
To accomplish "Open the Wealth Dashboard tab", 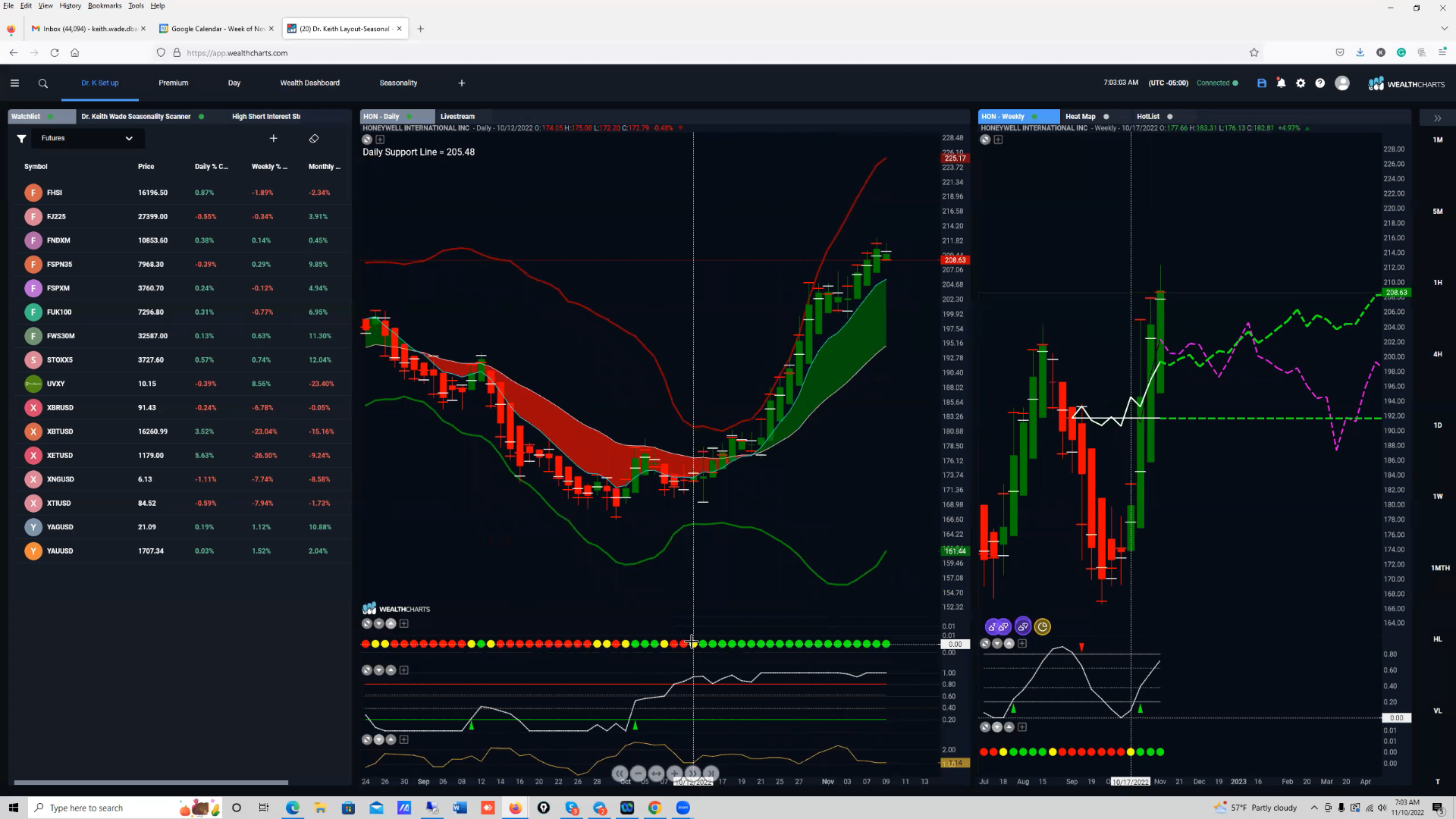I will 310,83.
